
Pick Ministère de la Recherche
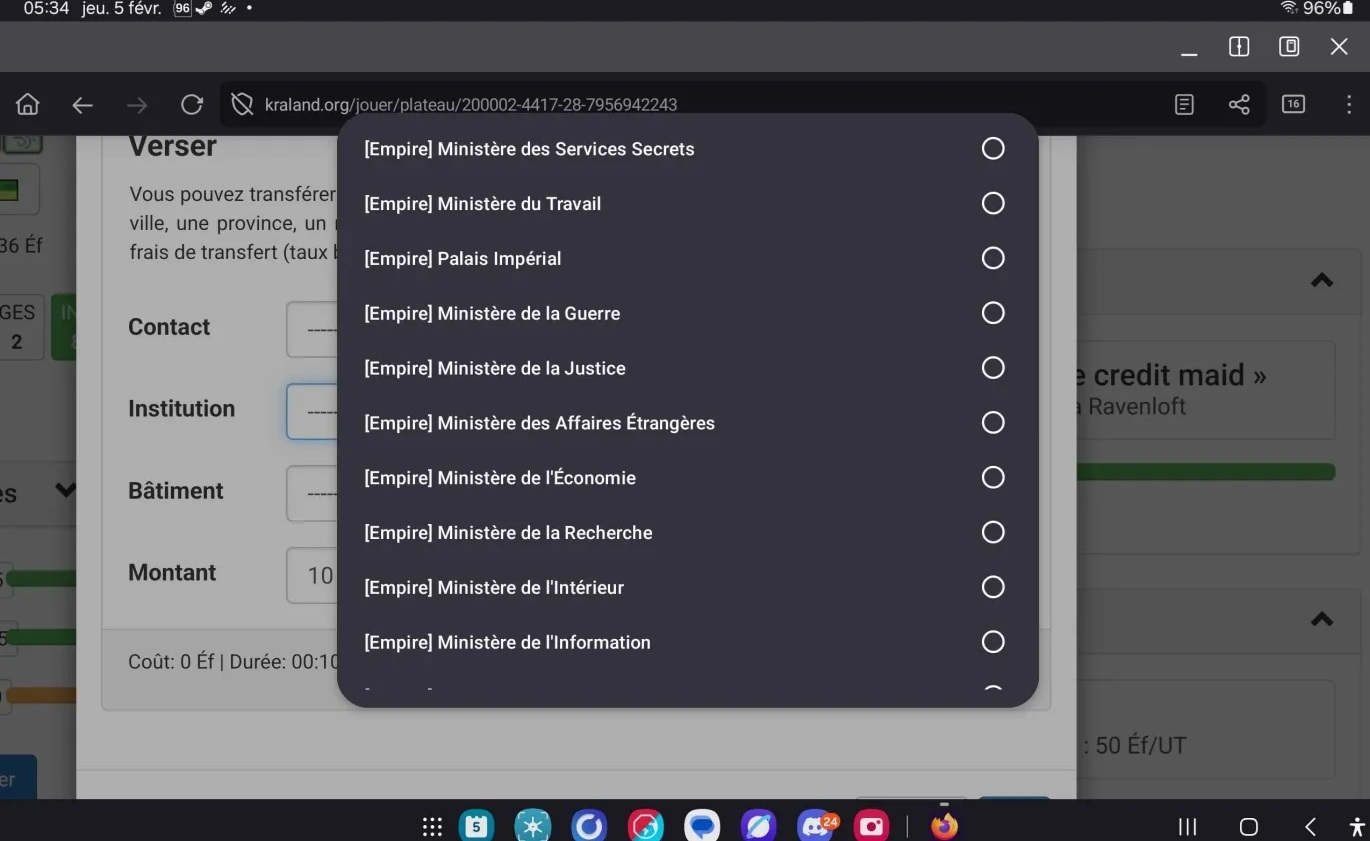687,533
